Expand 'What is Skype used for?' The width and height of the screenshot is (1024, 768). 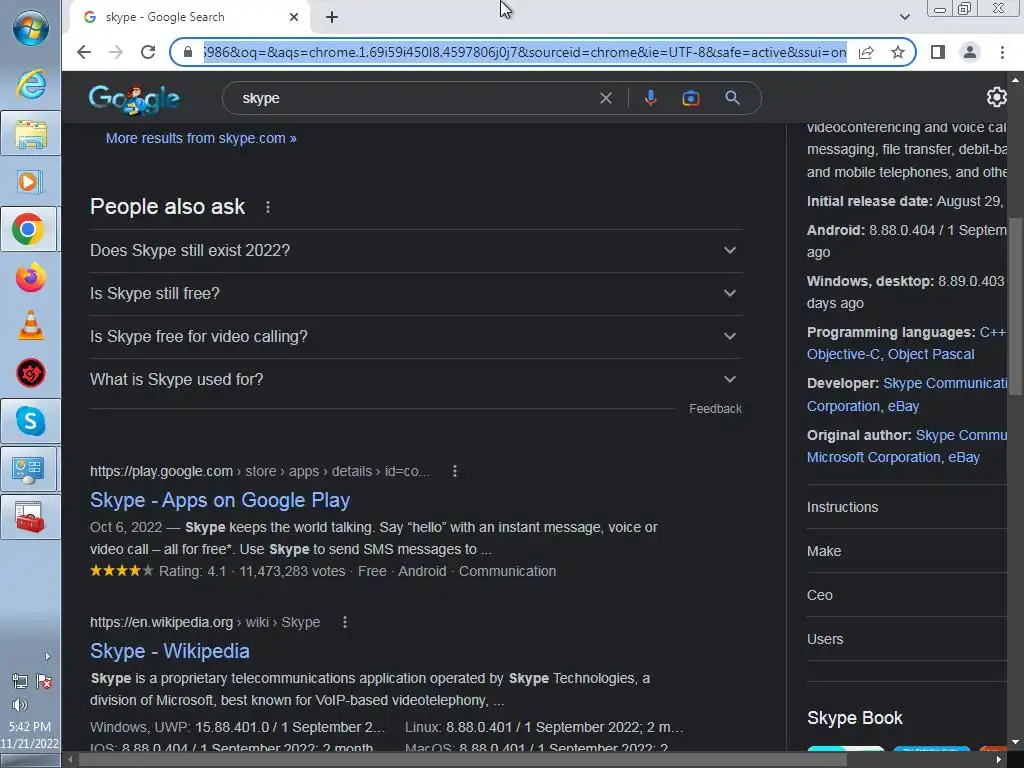pos(416,380)
